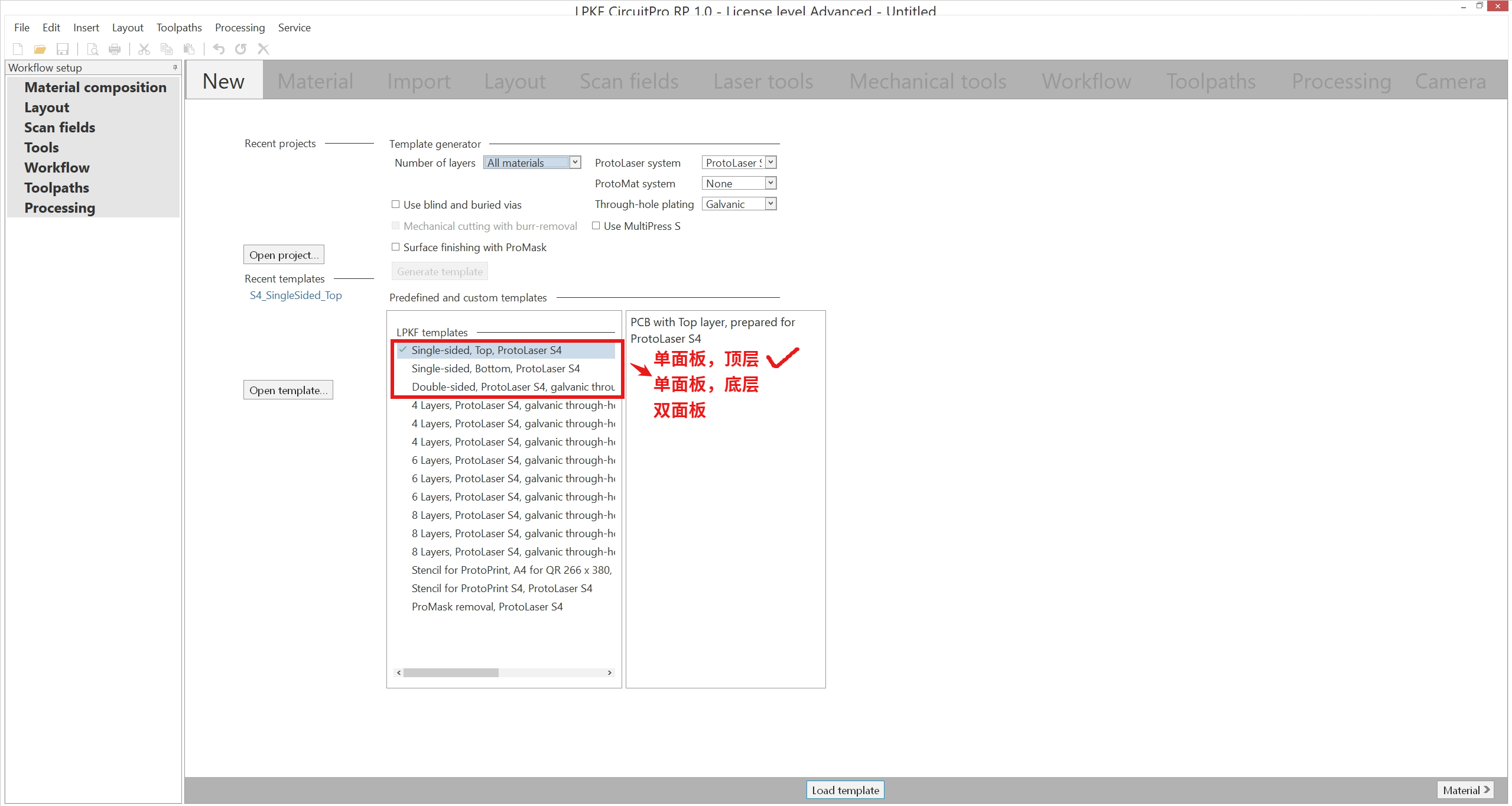Click the Print preview icon
1512x806 pixels.
93,49
